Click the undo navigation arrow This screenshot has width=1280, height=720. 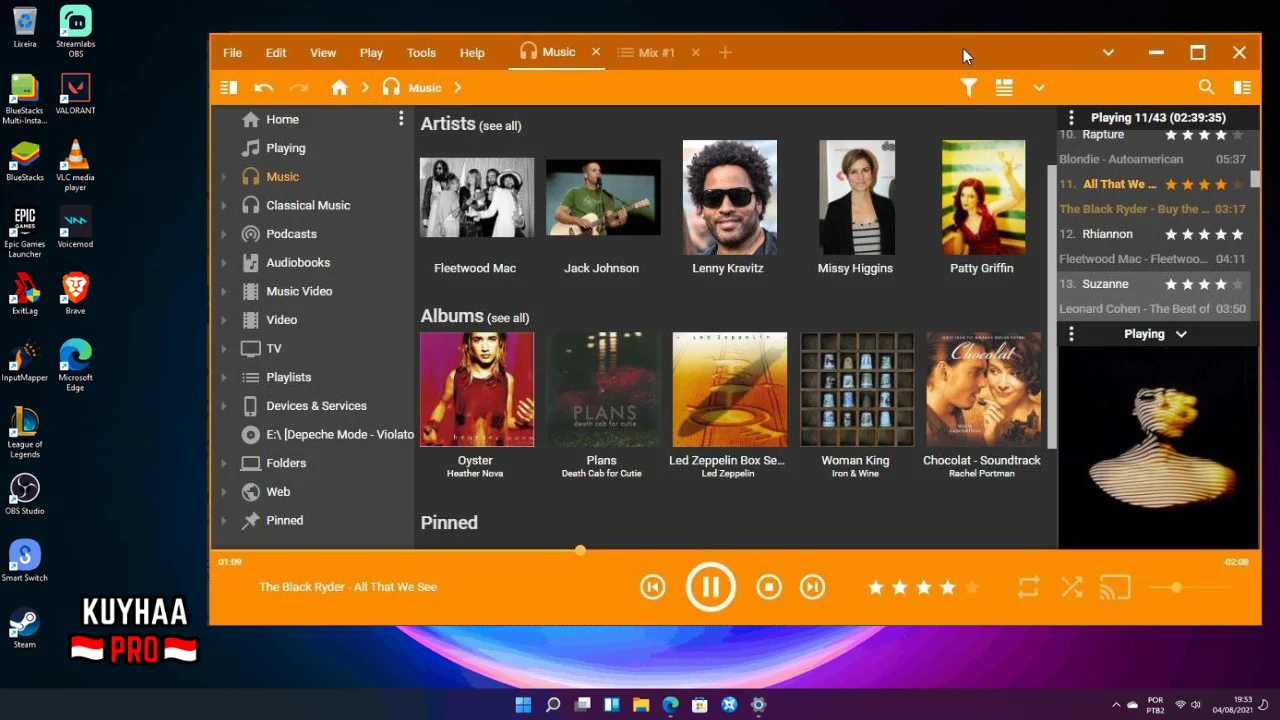[x=263, y=88]
